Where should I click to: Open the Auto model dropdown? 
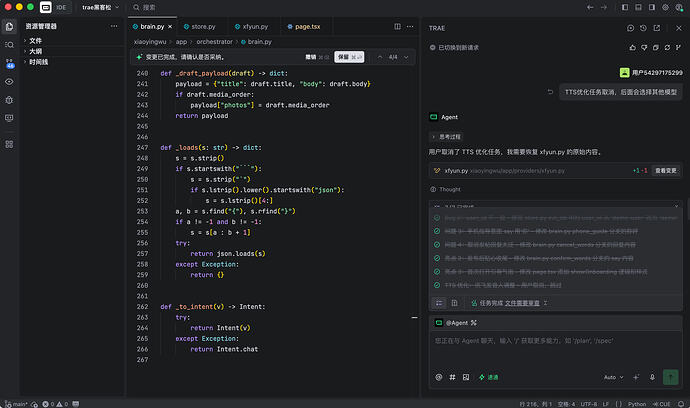tap(613, 377)
